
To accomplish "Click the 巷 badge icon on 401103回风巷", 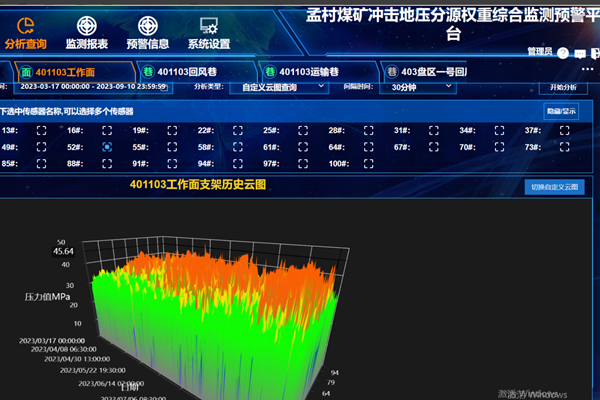I will pos(147,72).
